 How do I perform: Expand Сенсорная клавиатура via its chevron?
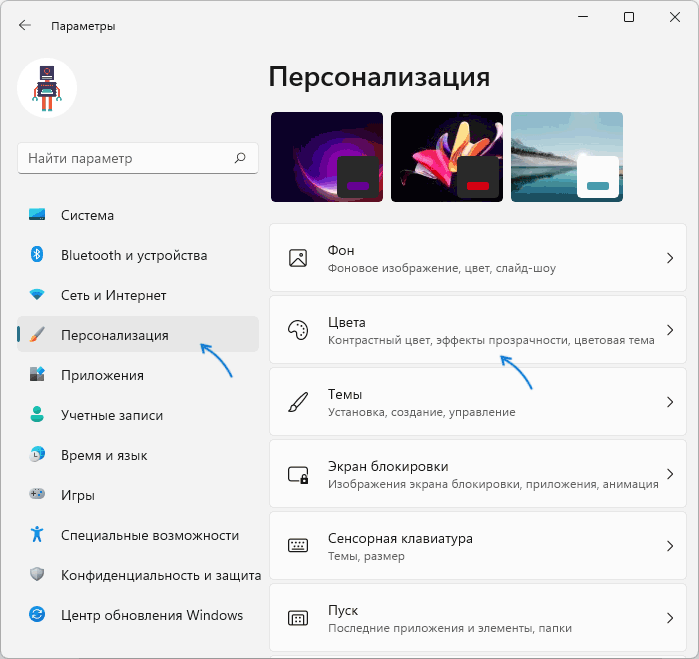tap(670, 546)
